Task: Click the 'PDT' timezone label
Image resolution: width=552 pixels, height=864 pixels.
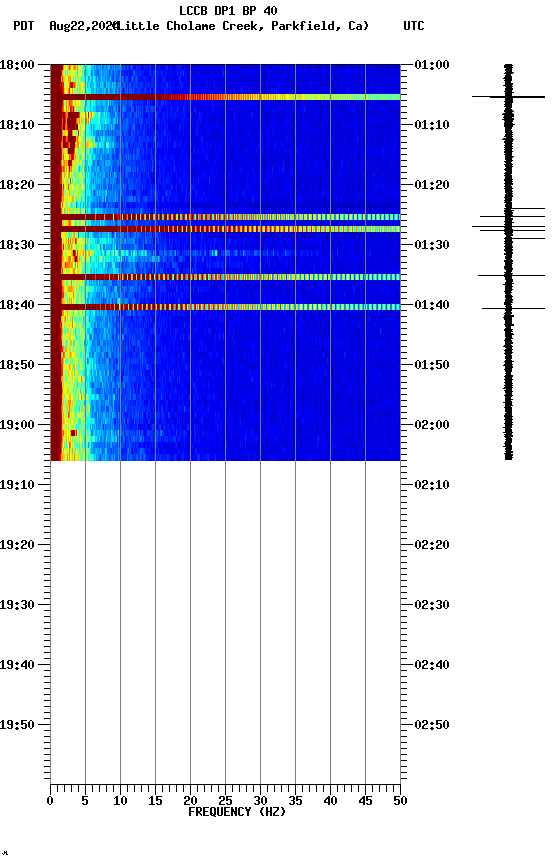Action: 24,26
